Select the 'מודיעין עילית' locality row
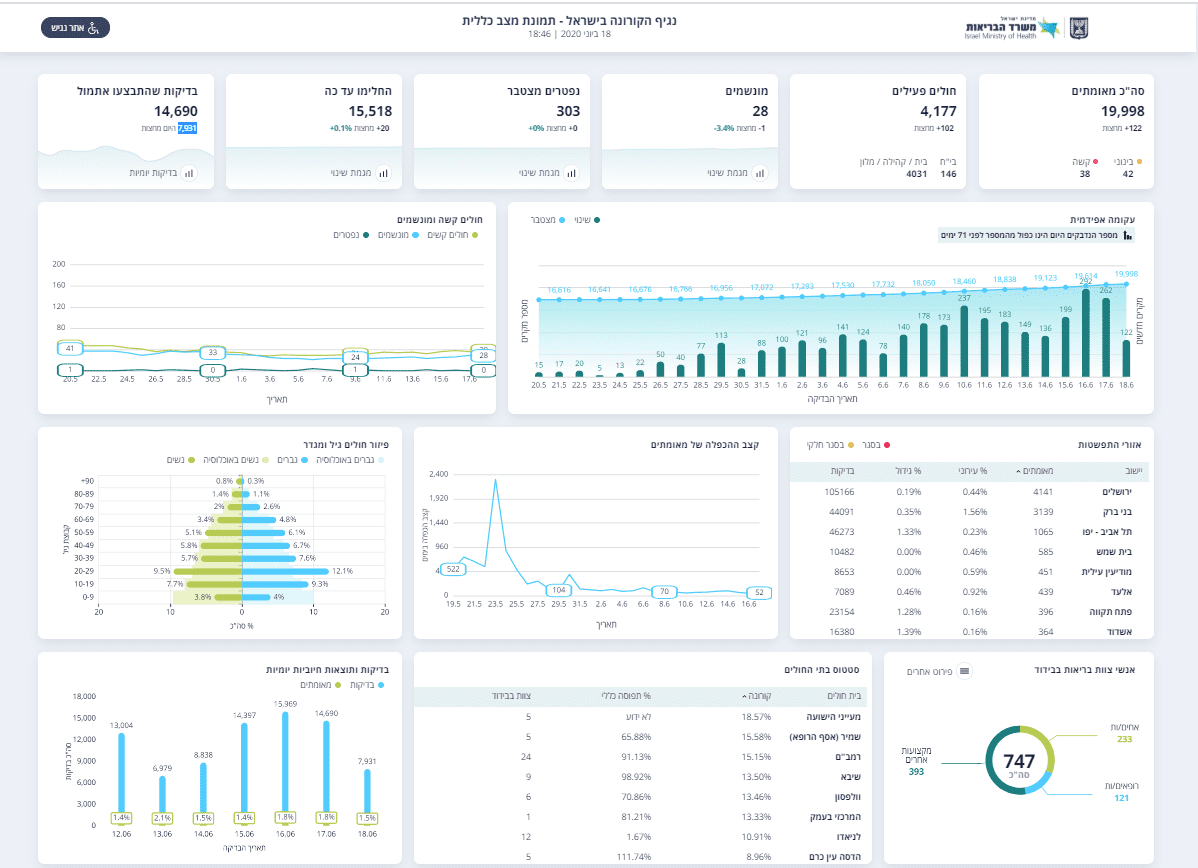The height and width of the screenshot is (868, 1198). [x=972, y=572]
